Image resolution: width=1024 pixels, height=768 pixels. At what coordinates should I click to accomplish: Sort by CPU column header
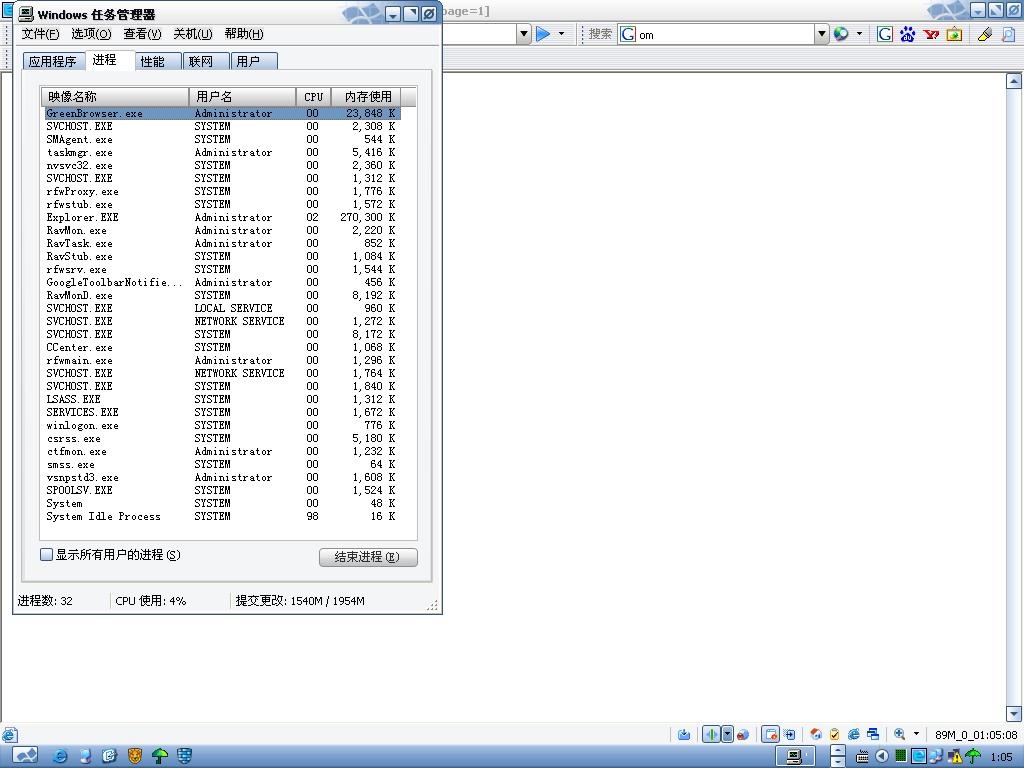(313, 97)
